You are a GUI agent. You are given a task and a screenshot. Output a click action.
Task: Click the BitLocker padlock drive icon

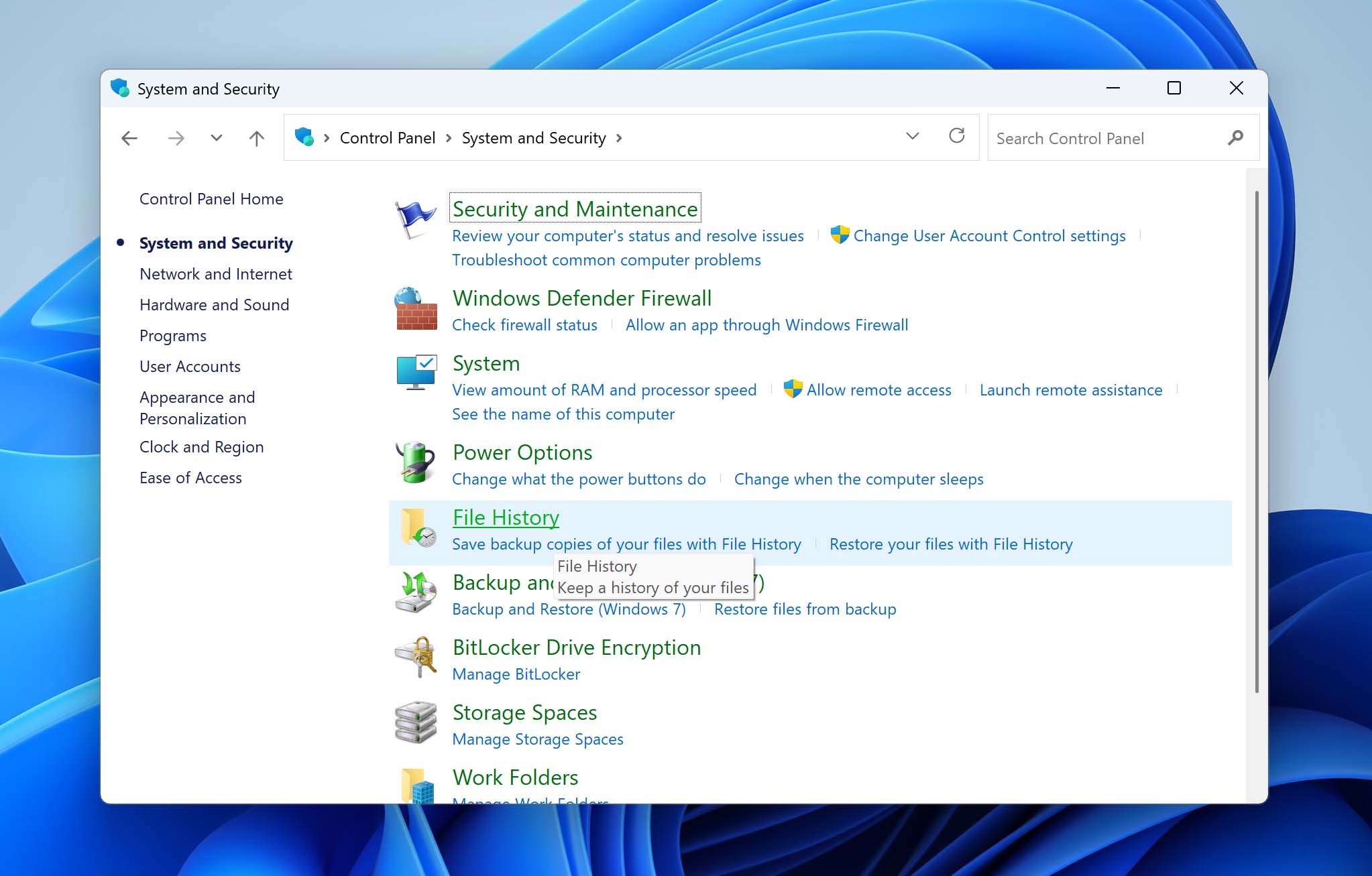pyautogui.click(x=416, y=657)
